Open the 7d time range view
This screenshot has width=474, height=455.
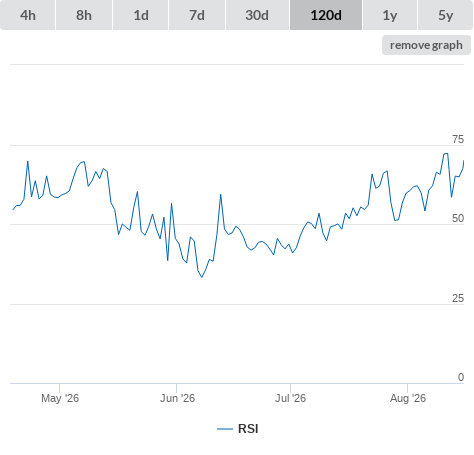[197, 15]
